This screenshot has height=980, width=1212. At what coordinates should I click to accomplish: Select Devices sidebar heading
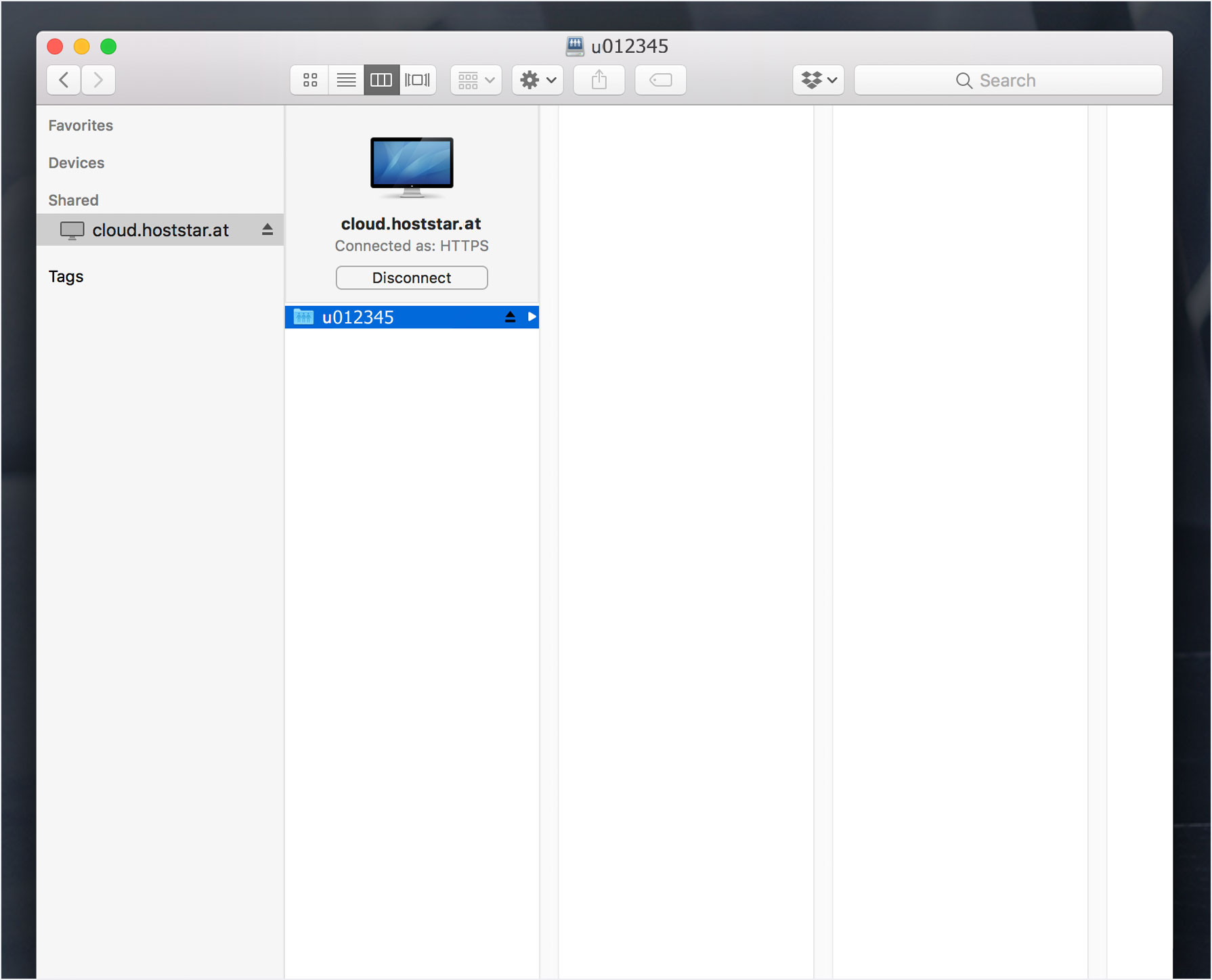(77, 163)
